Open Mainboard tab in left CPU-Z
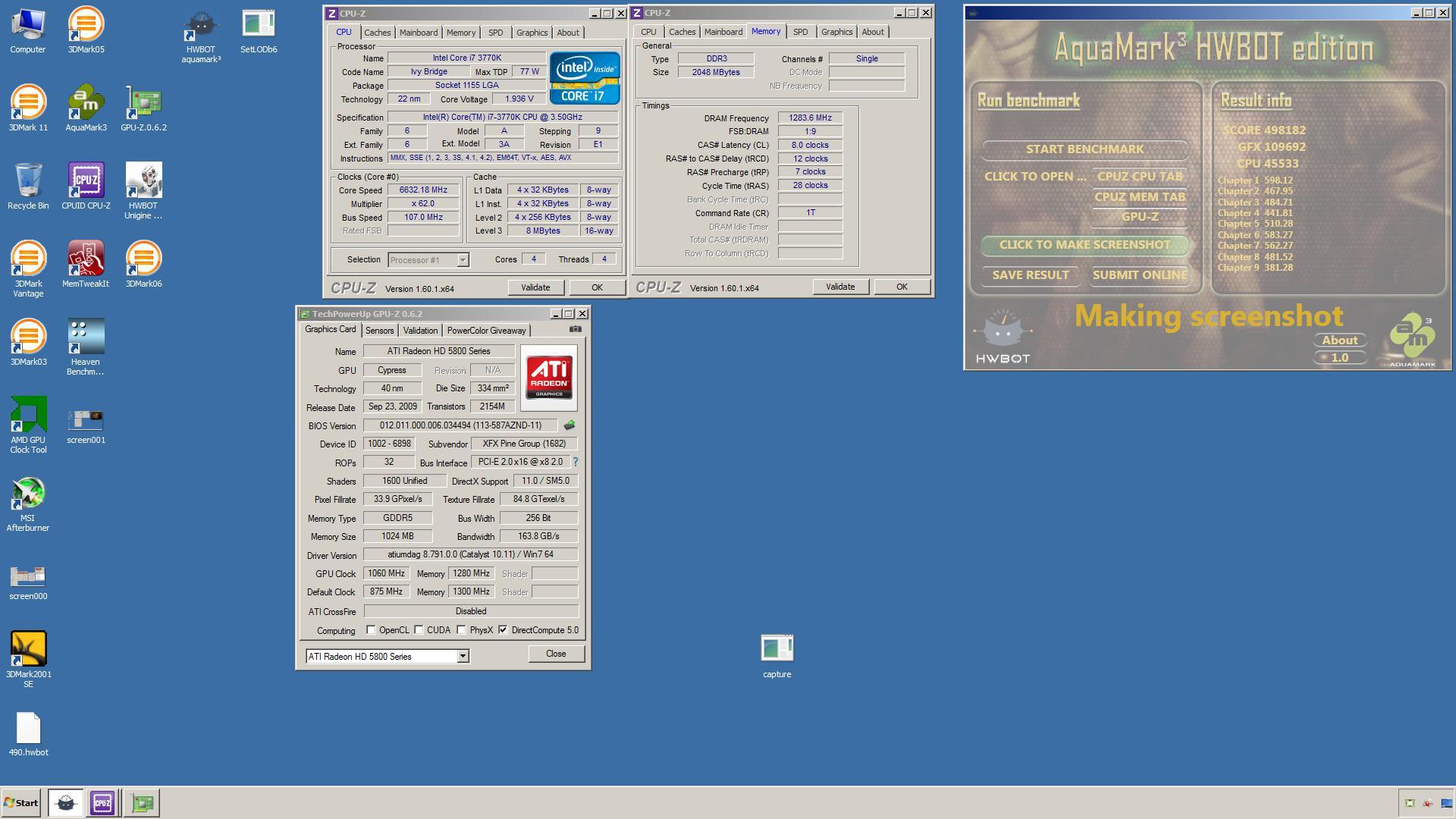Screen dimensions: 1456x819 [x=419, y=33]
